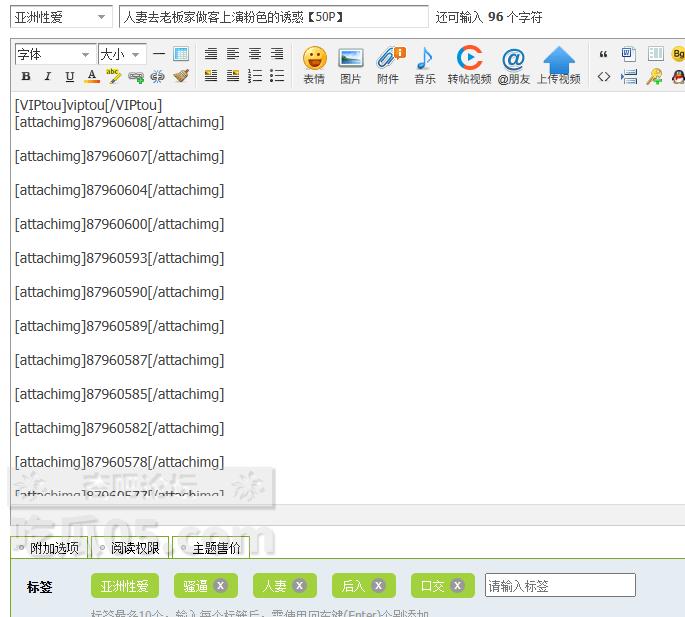Image resolution: width=685 pixels, height=617 pixels.
Task: Open the 大小 font size dropdown
Action: pos(121,54)
